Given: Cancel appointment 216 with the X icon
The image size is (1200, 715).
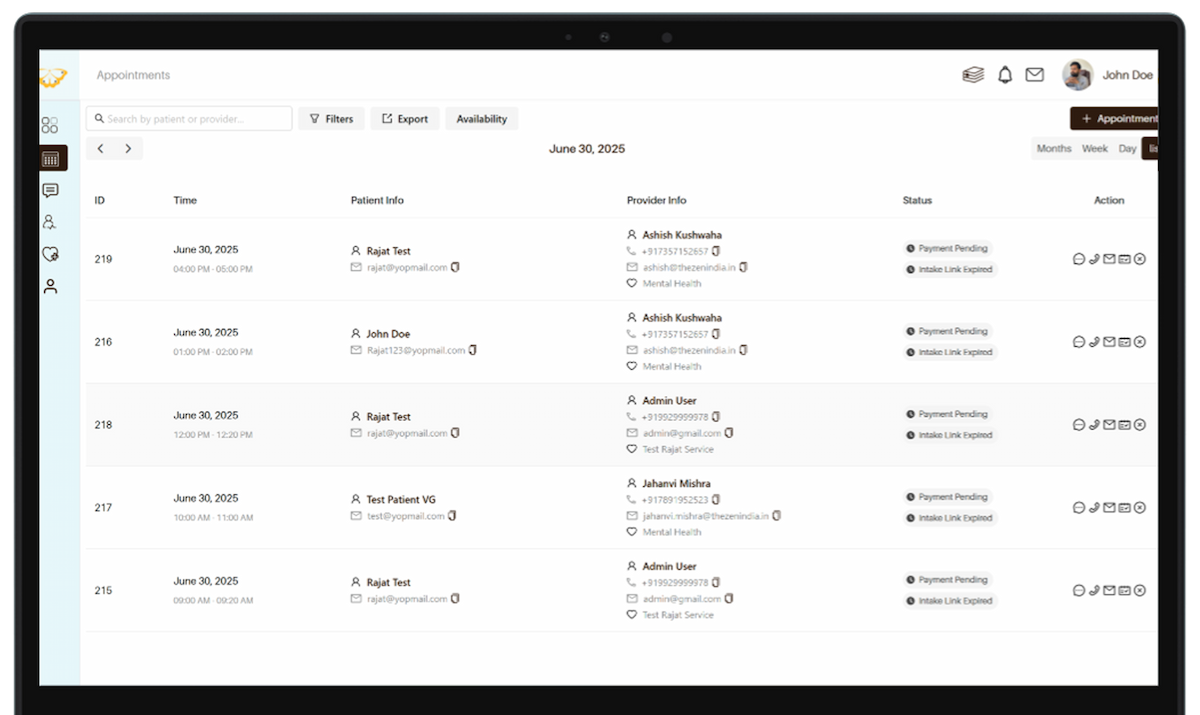Looking at the screenshot, I should click(x=1140, y=342).
